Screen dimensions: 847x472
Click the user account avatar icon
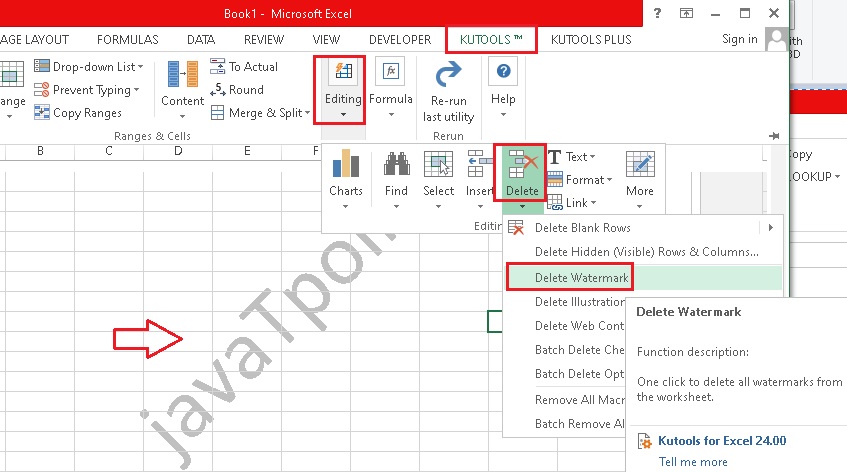pos(777,40)
